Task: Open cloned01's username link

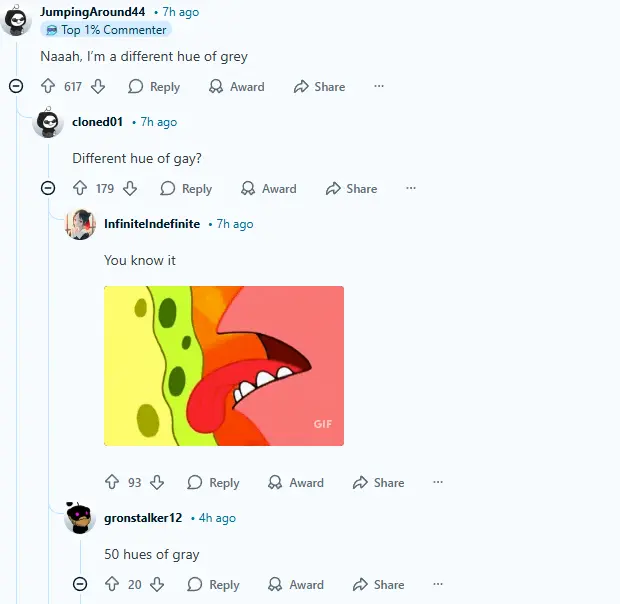Action: [x=98, y=122]
